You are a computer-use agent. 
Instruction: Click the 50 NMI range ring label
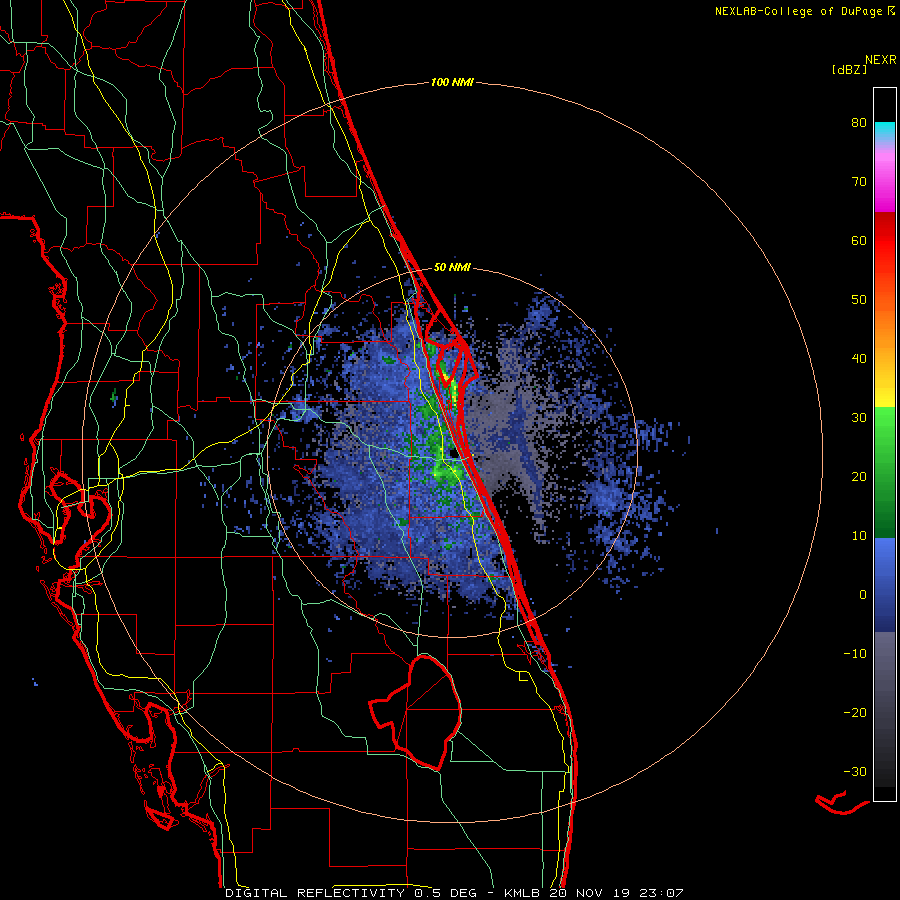coord(452,267)
